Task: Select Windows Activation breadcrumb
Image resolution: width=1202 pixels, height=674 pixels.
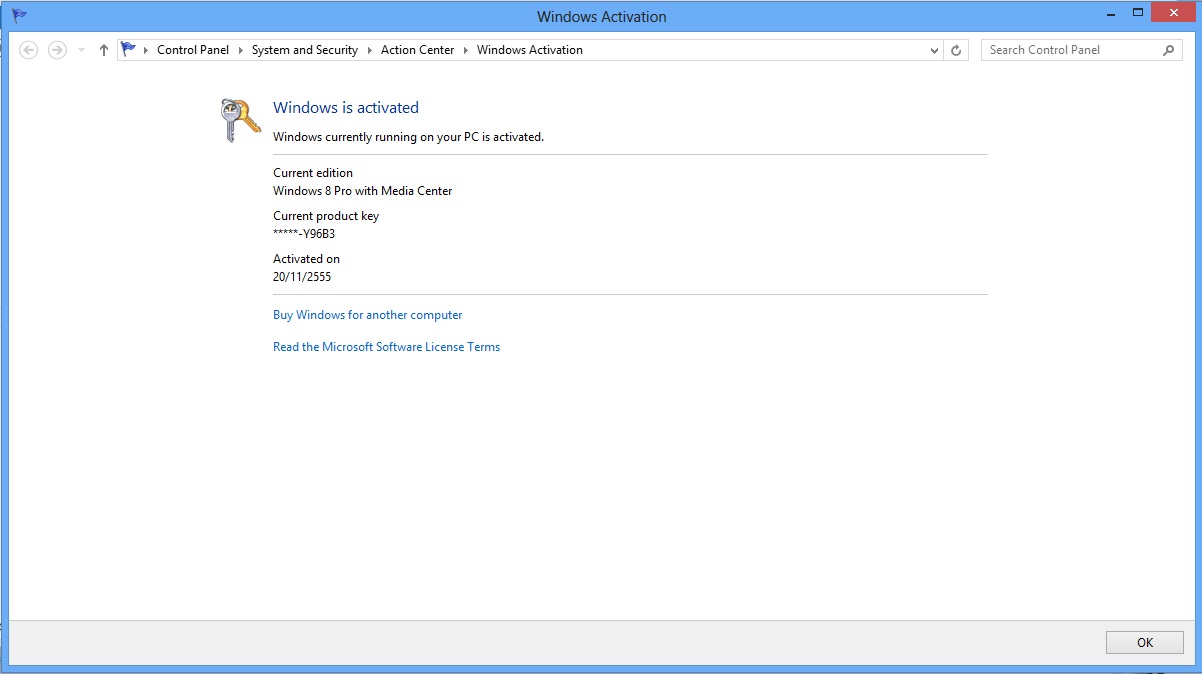Action: click(530, 50)
